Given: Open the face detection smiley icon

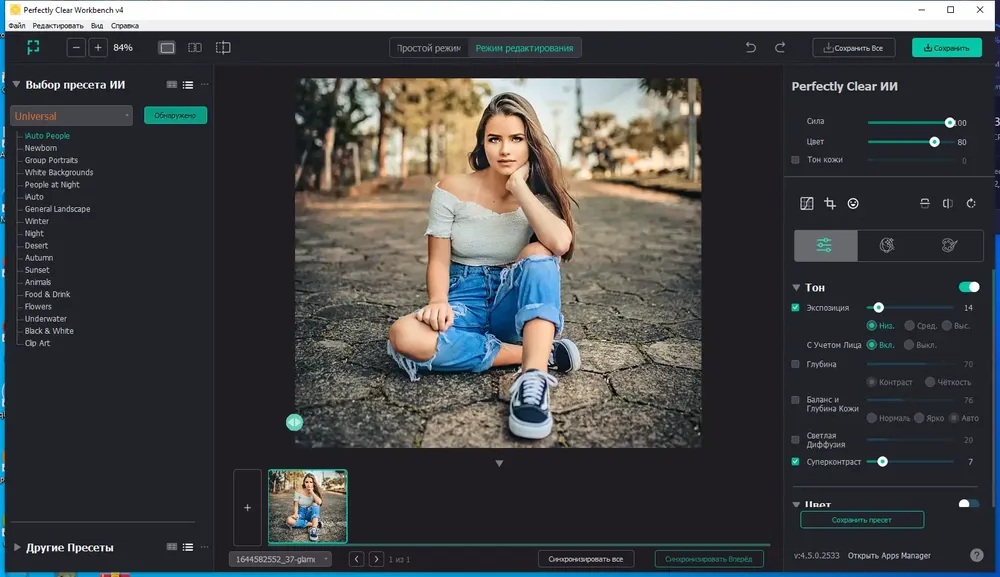Looking at the screenshot, I should [x=853, y=203].
